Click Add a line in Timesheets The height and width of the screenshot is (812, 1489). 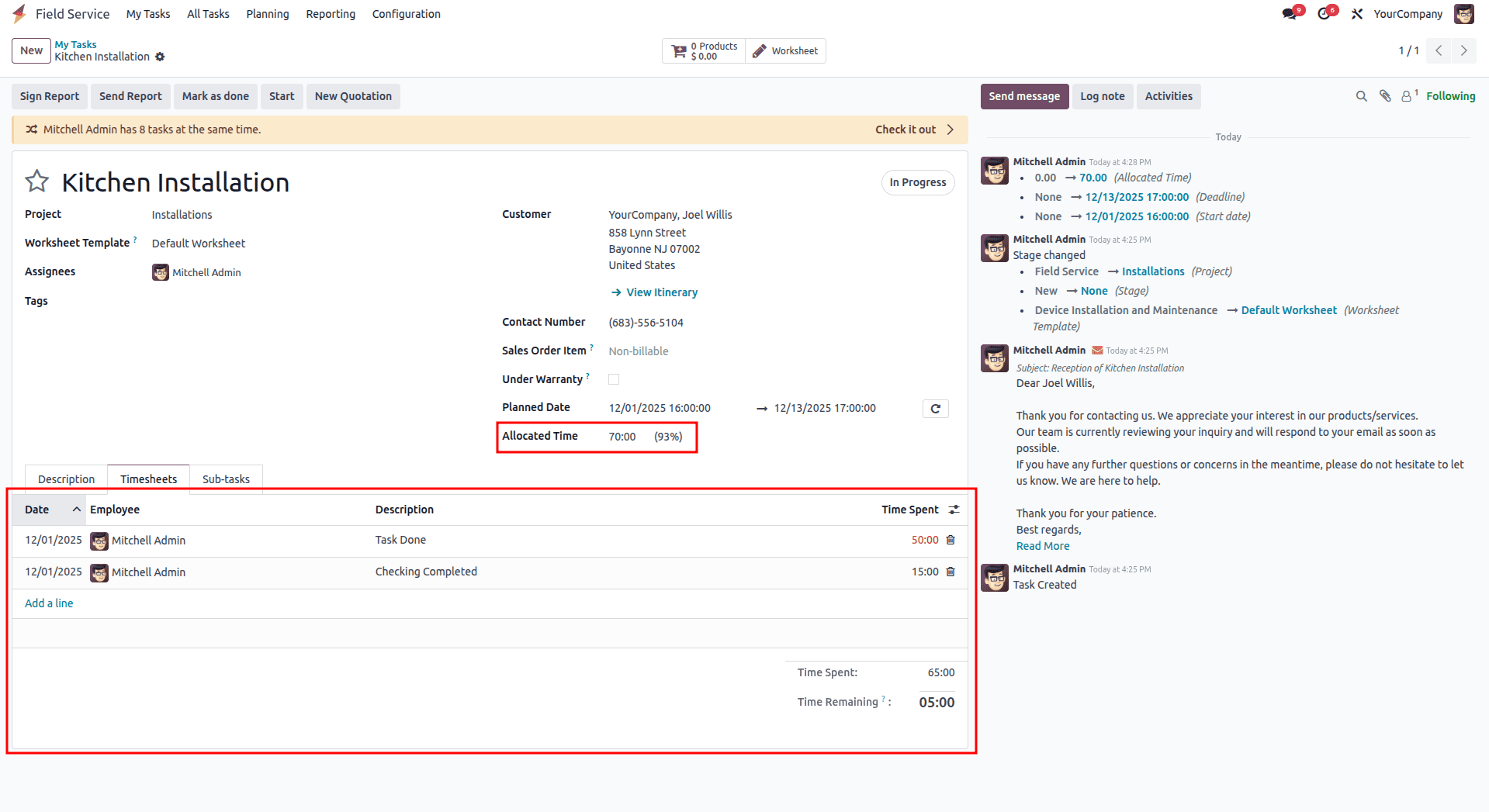click(x=48, y=603)
